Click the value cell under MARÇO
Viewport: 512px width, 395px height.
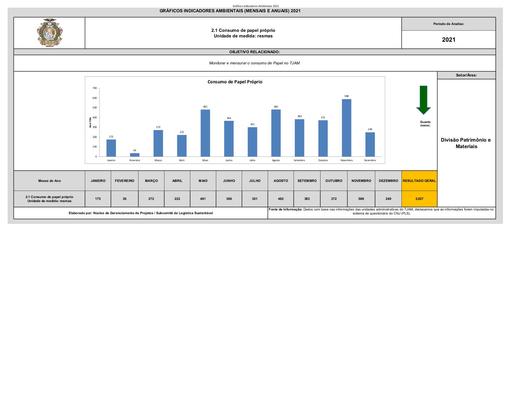coord(151,199)
